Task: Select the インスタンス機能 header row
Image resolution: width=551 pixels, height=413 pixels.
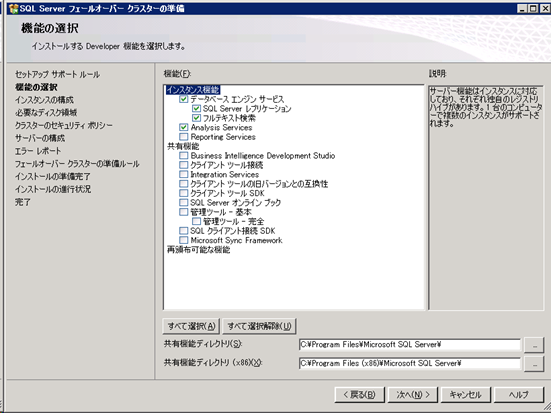Action: pos(193,90)
